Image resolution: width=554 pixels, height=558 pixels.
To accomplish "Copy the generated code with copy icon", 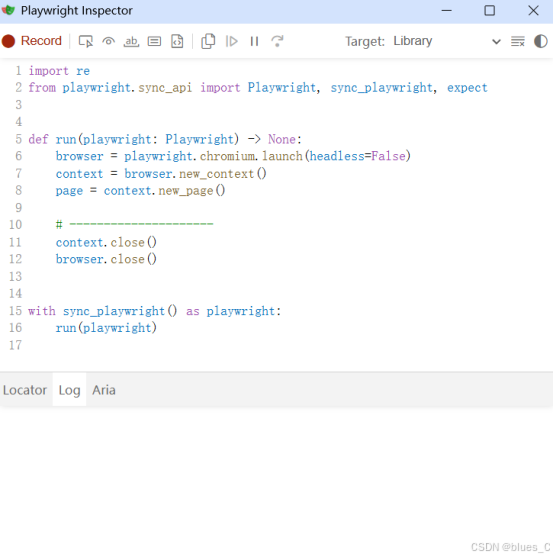I will point(208,41).
